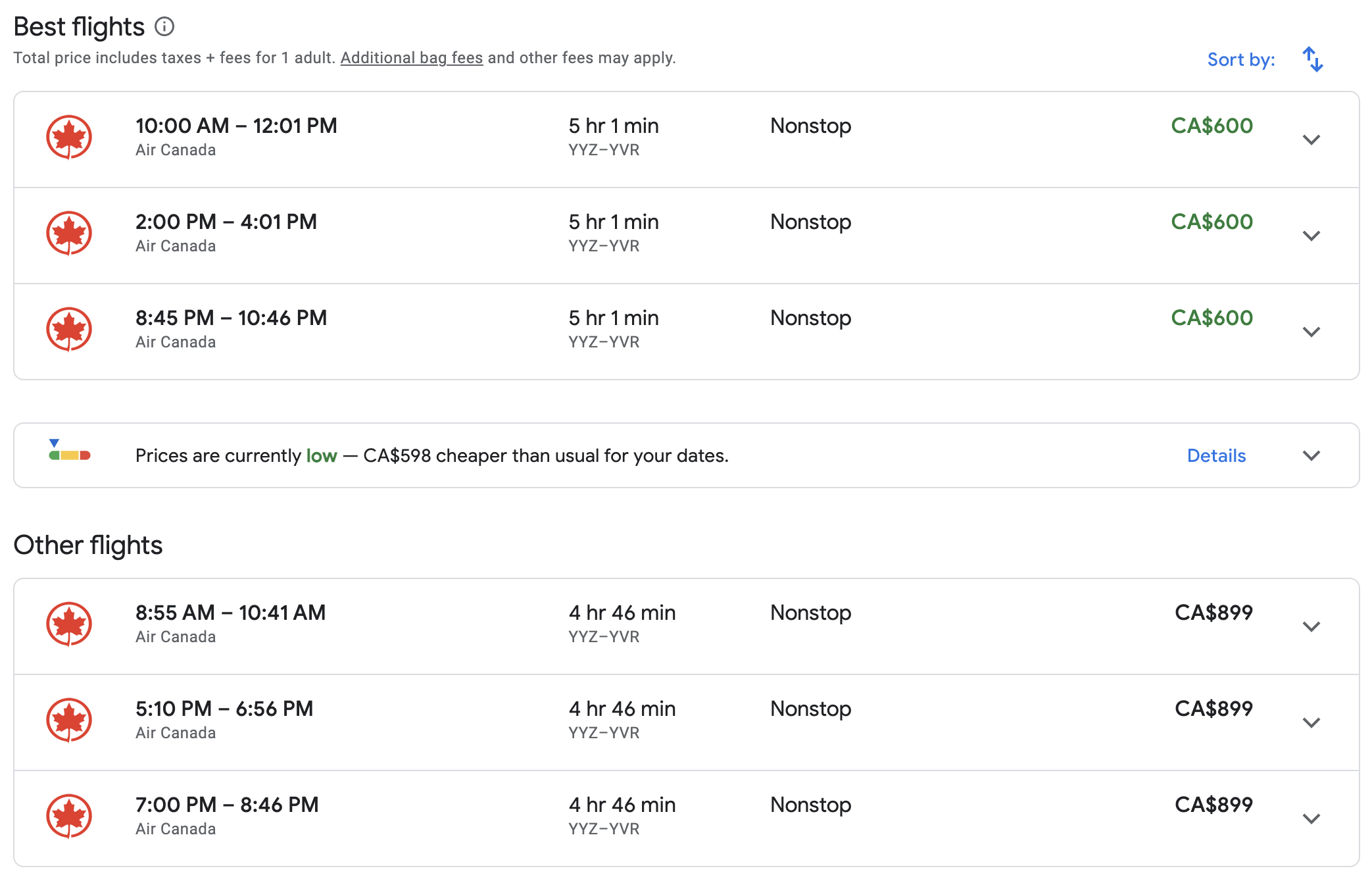Open the Additional bag fees link

[x=411, y=58]
